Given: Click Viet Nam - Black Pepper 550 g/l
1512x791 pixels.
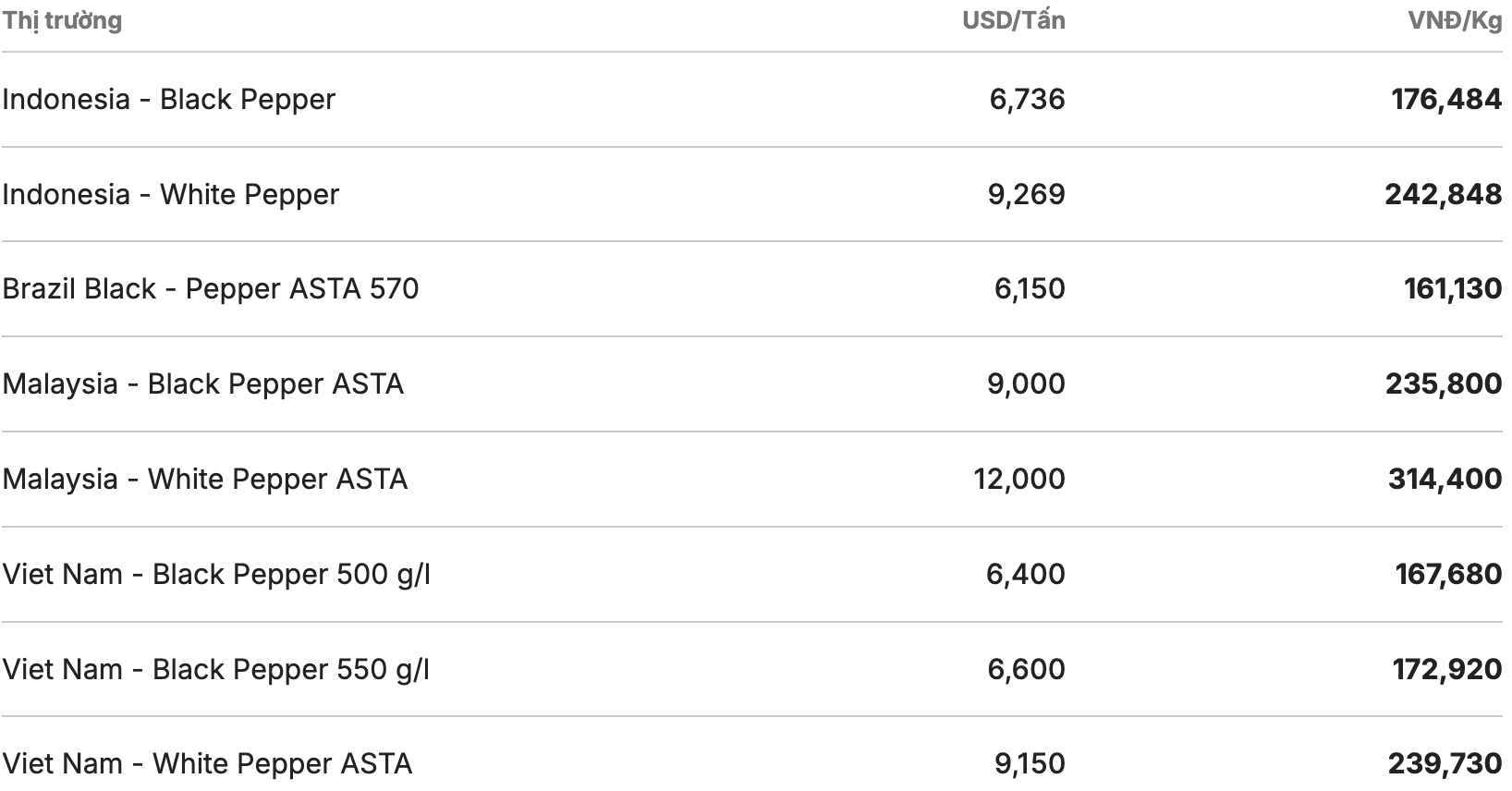Looking at the screenshot, I should click(216, 669).
